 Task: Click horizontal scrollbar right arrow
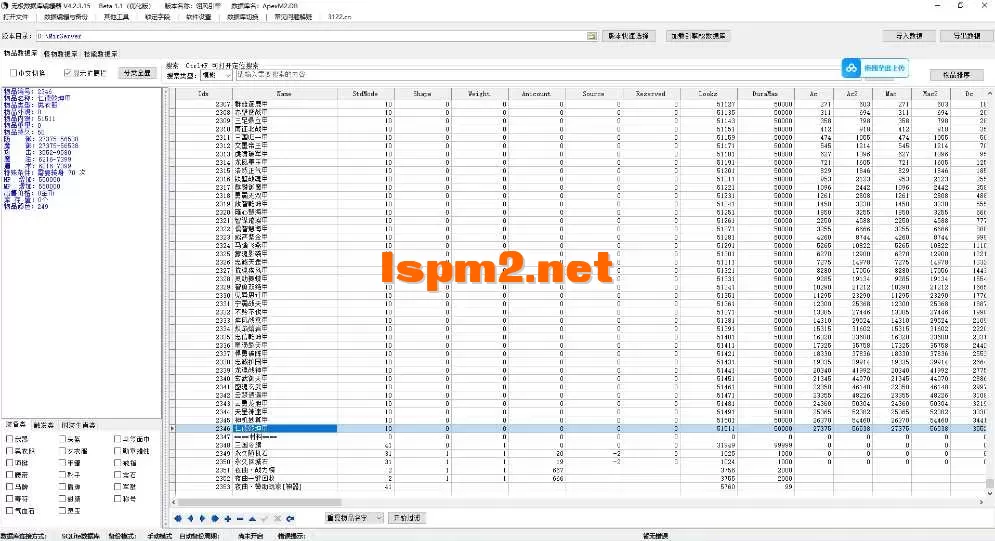click(x=981, y=502)
